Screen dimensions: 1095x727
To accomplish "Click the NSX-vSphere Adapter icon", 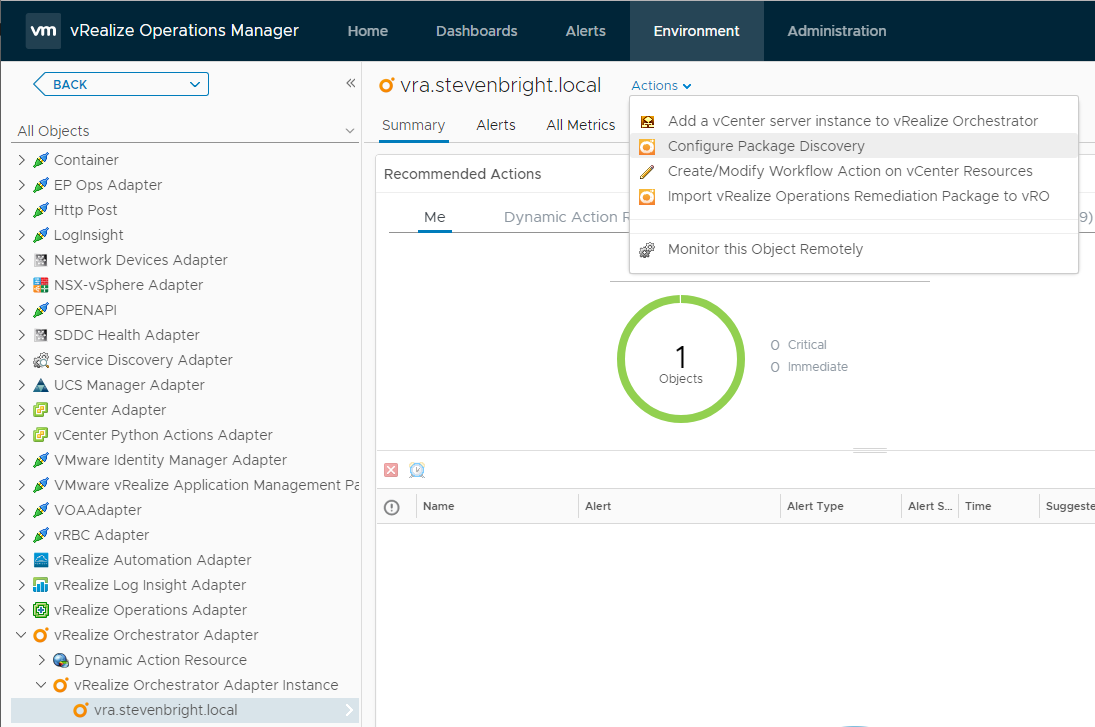I will [x=41, y=285].
